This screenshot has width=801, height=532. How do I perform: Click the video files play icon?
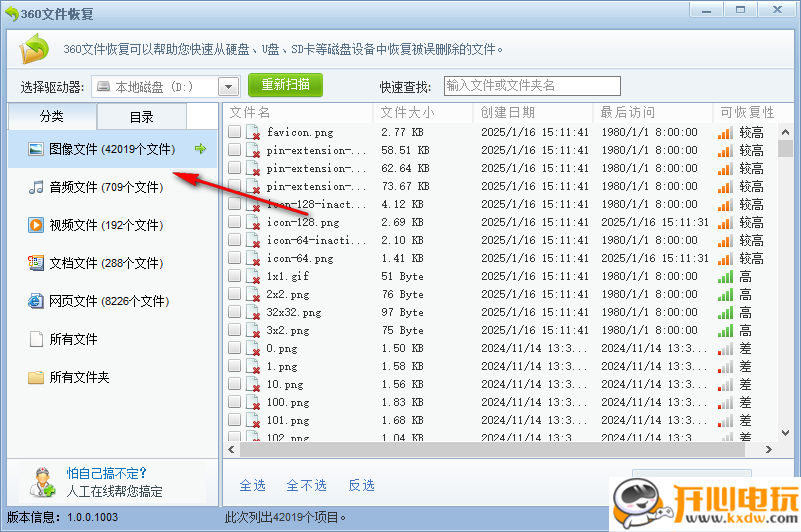[36, 225]
